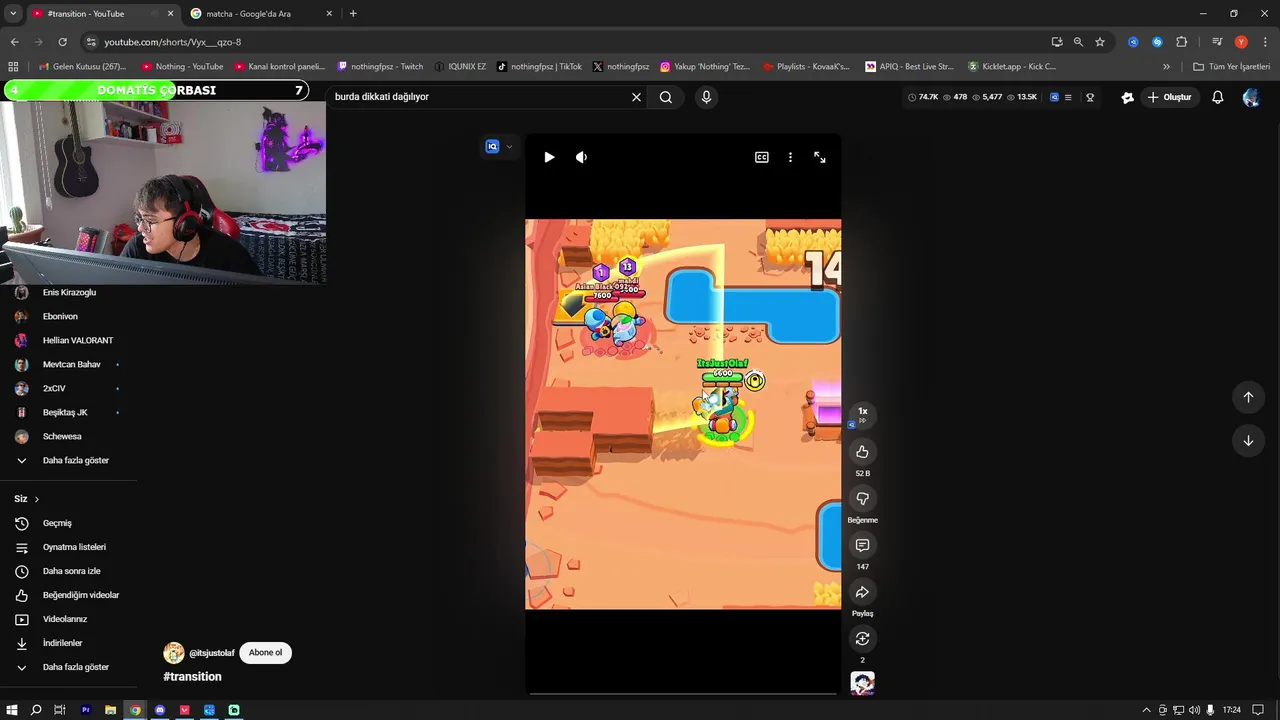1280x720 pixels.
Task: Show more bookmarks with the double chevron
Action: tap(1166, 67)
